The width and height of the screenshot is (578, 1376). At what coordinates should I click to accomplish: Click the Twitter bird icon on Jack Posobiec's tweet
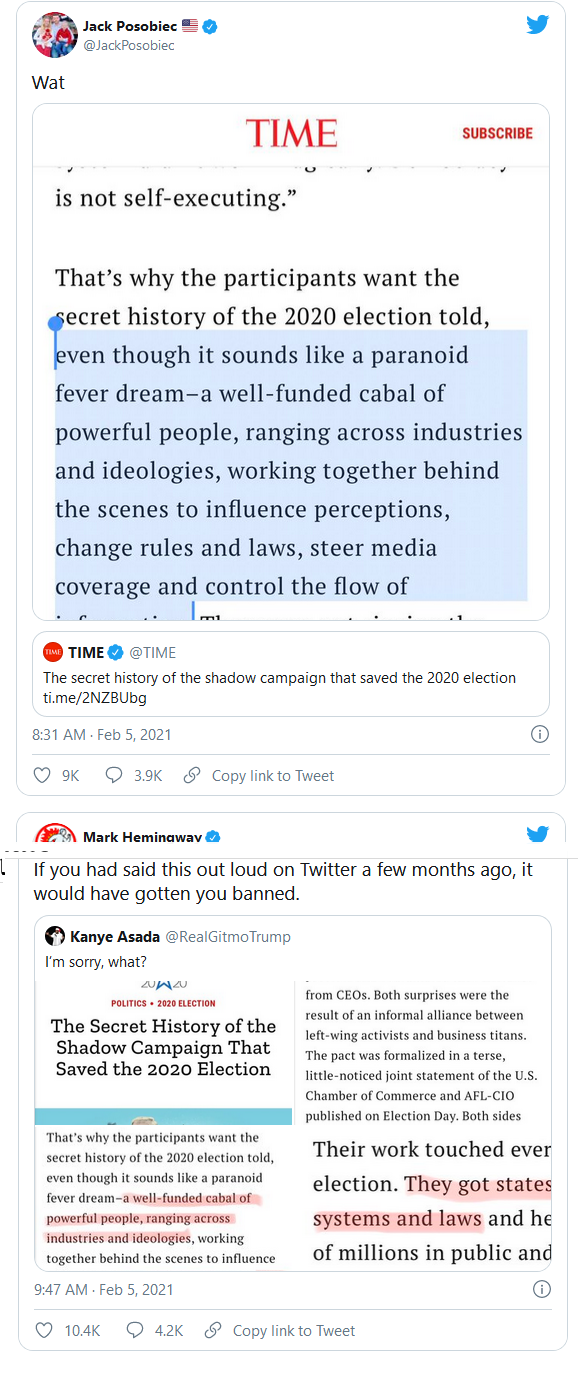[538, 25]
